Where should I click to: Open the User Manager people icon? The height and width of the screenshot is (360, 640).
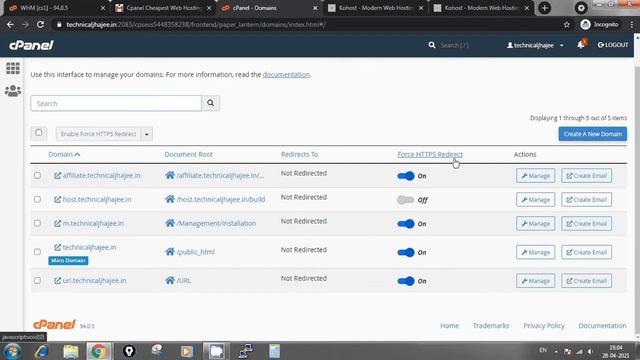[13, 91]
